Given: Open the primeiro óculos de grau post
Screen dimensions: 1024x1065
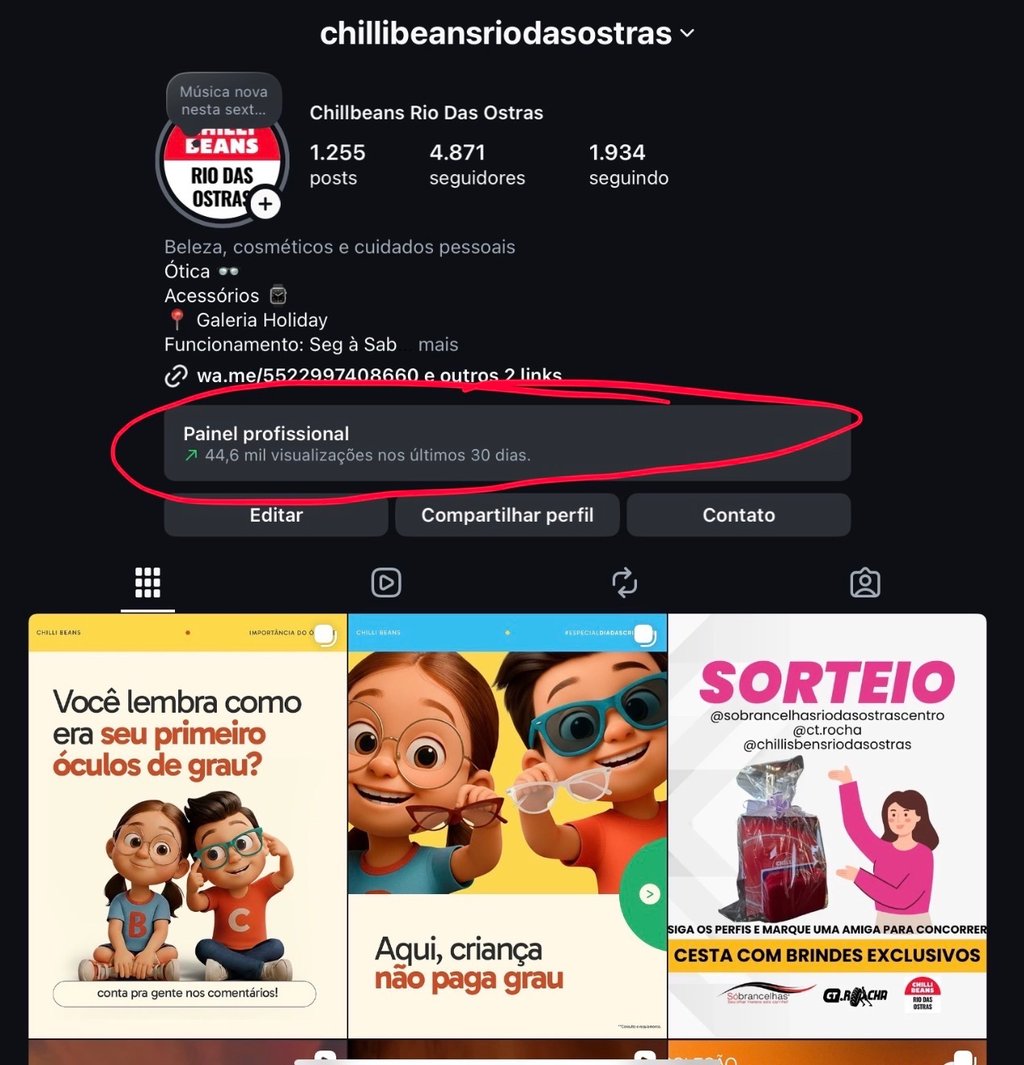Looking at the screenshot, I should (x=187, y=825).
